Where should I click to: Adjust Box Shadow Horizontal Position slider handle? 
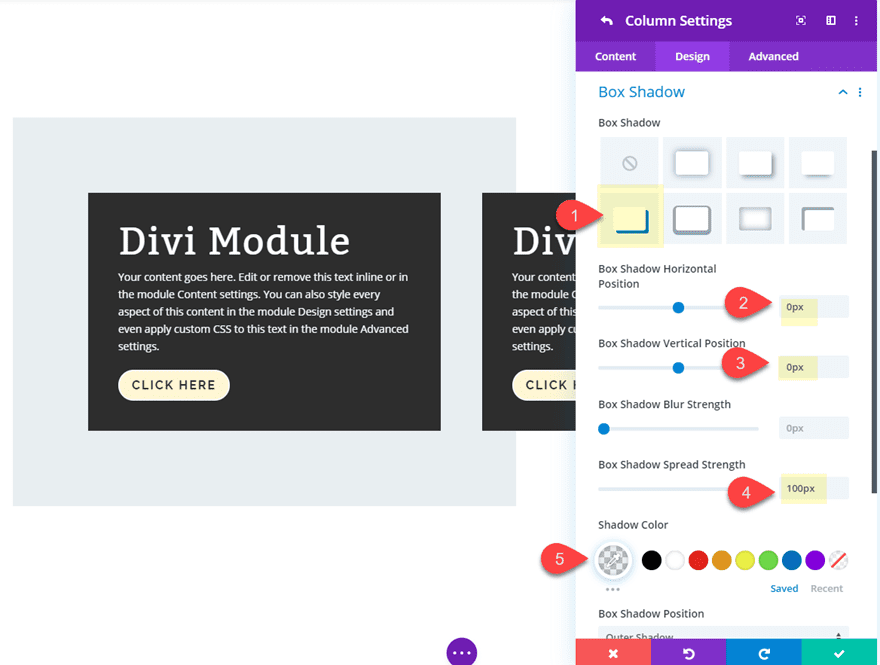[678, 308]
